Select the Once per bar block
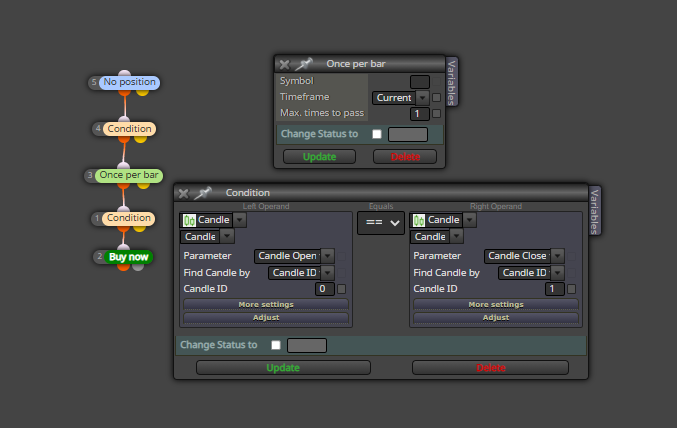This screenshot has width=677, height=428. (128, 175)
